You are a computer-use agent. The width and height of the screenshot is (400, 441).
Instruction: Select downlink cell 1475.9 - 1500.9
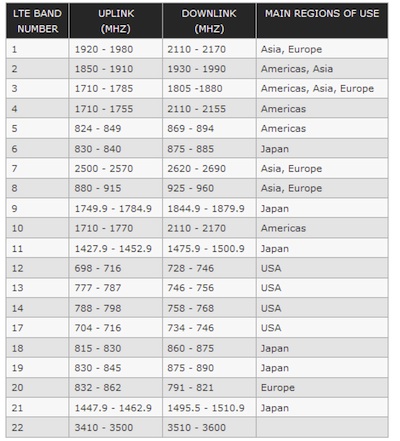209,248
